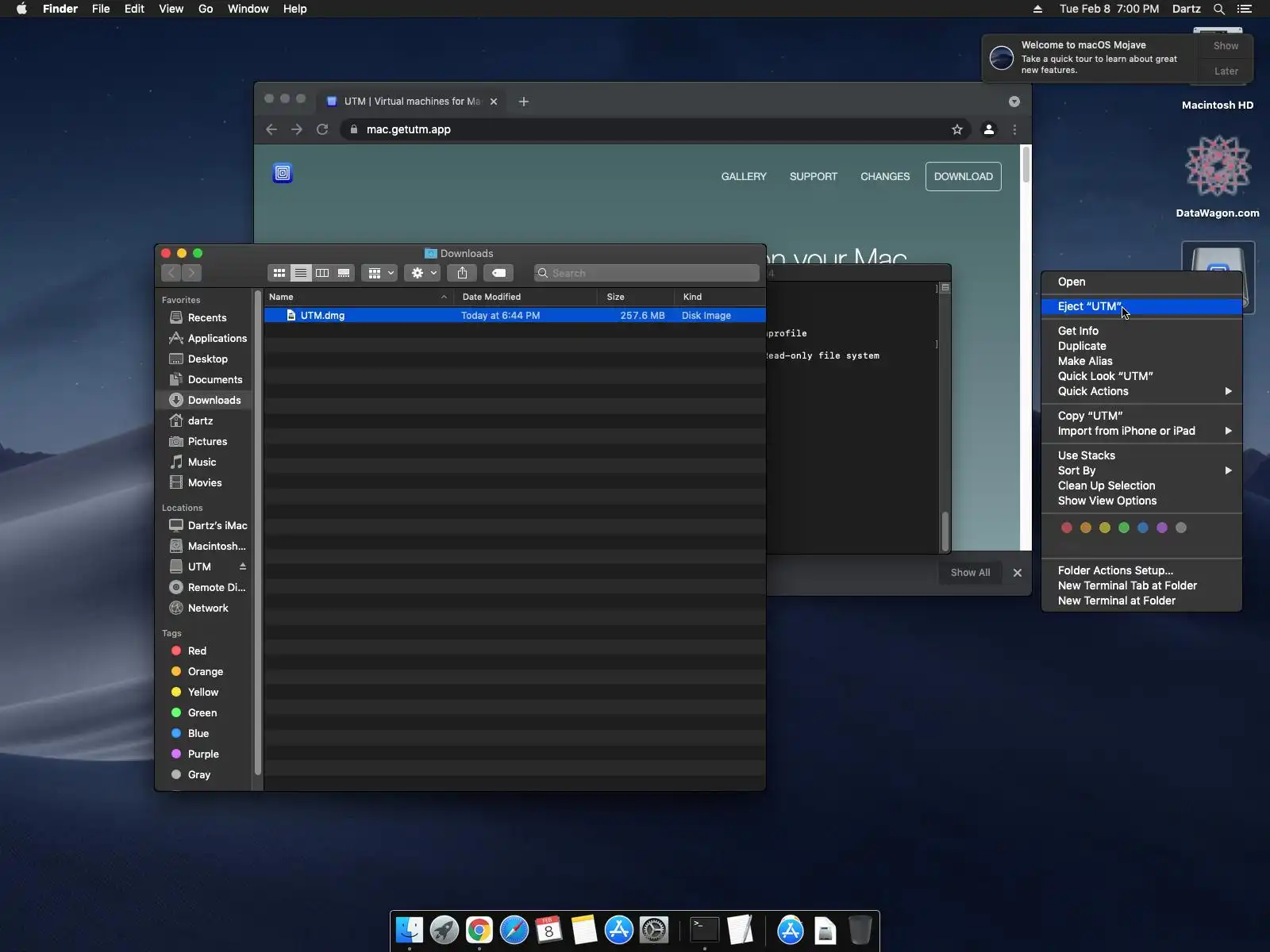The image size is (1270, 952).
Task: Open GALLERY link on UTM website
Action: point(744,176)
